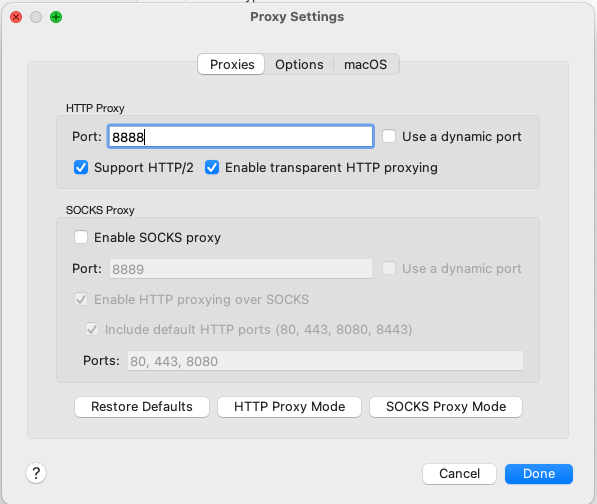The height and width of the screenshot is (504, 597).
Task: Confirm settings with Done button
Action: 539,474
